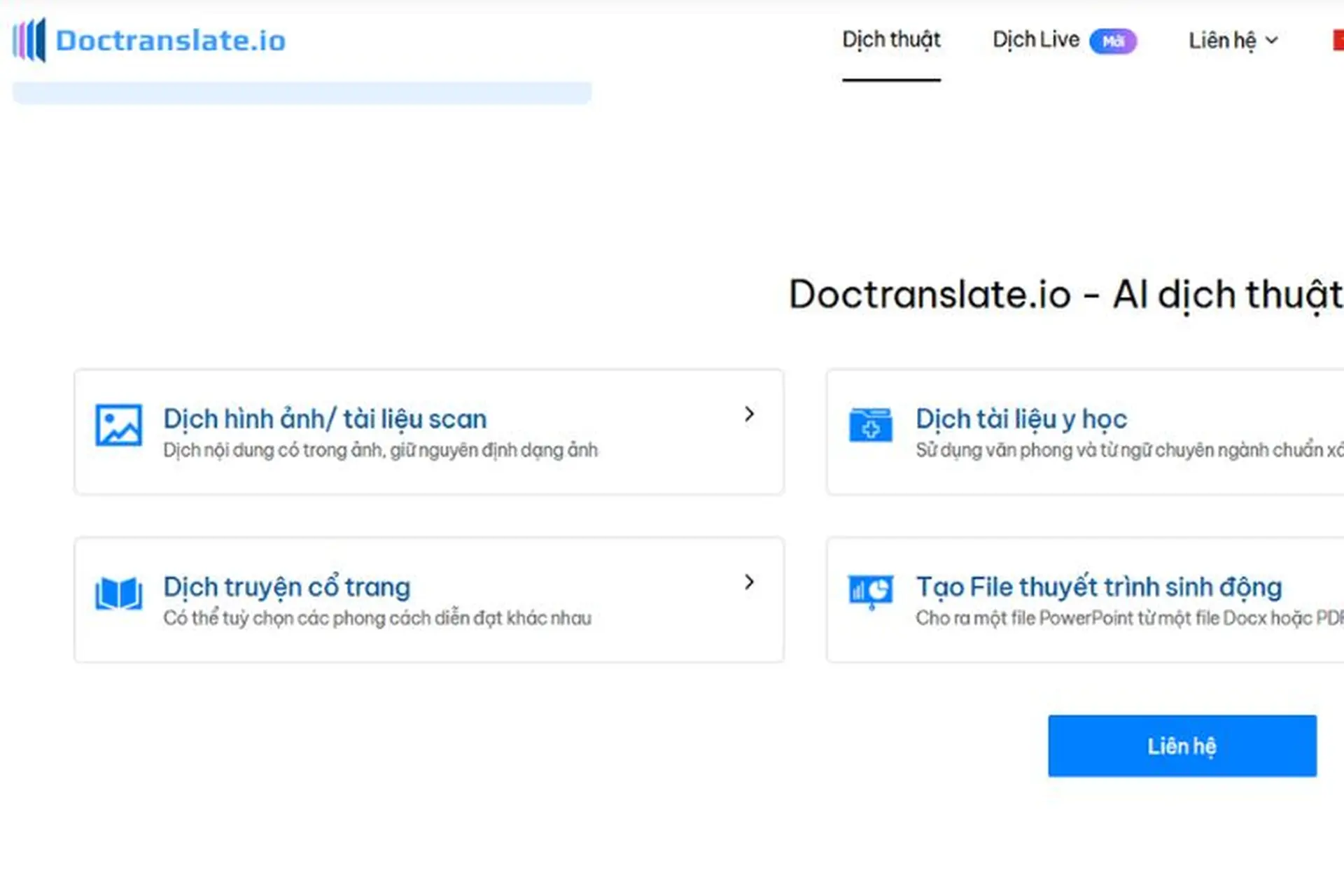
Task: Open Dịch truyện cổ trang
Action: pos(287,587)
